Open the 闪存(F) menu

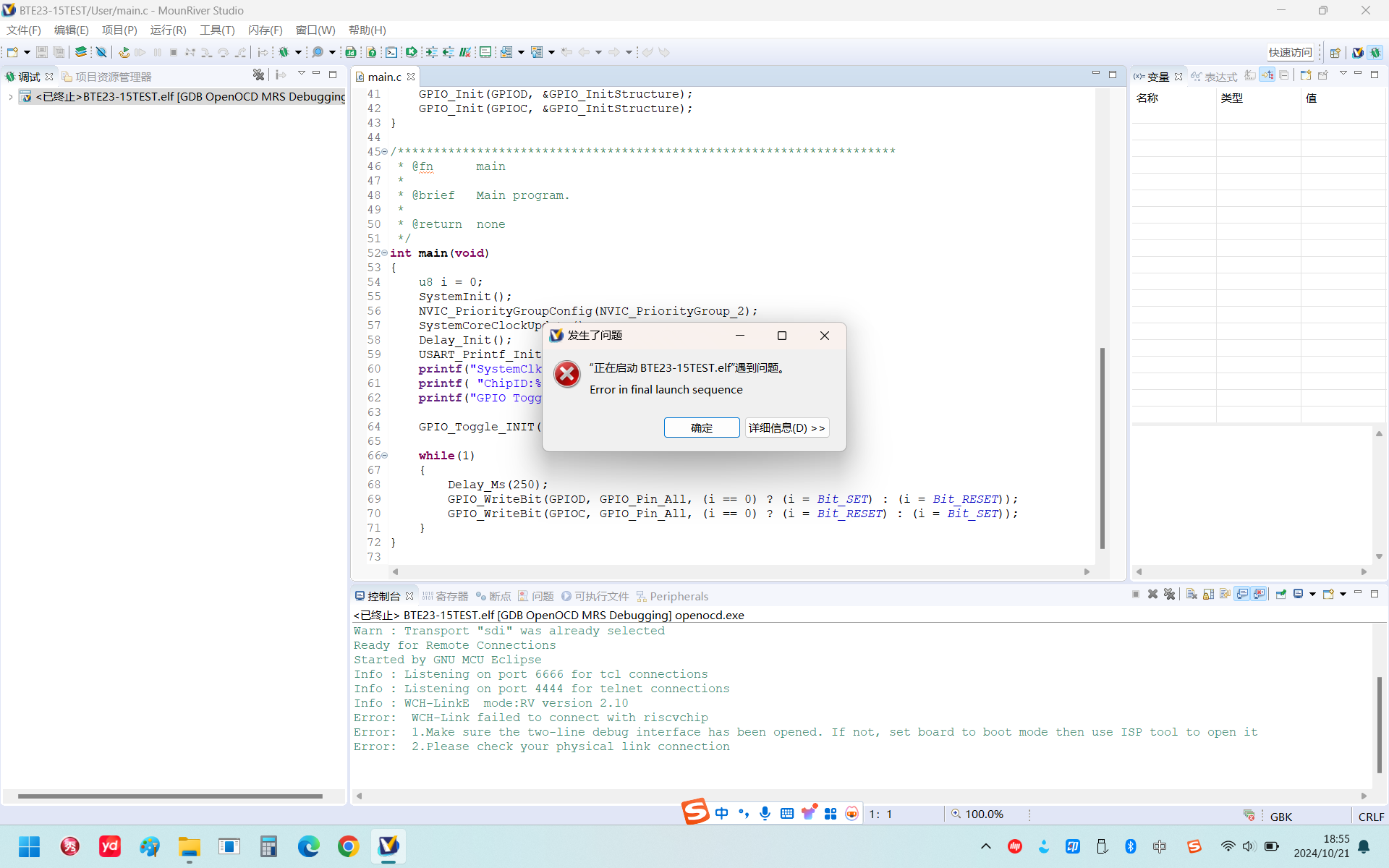coord(265,30)
